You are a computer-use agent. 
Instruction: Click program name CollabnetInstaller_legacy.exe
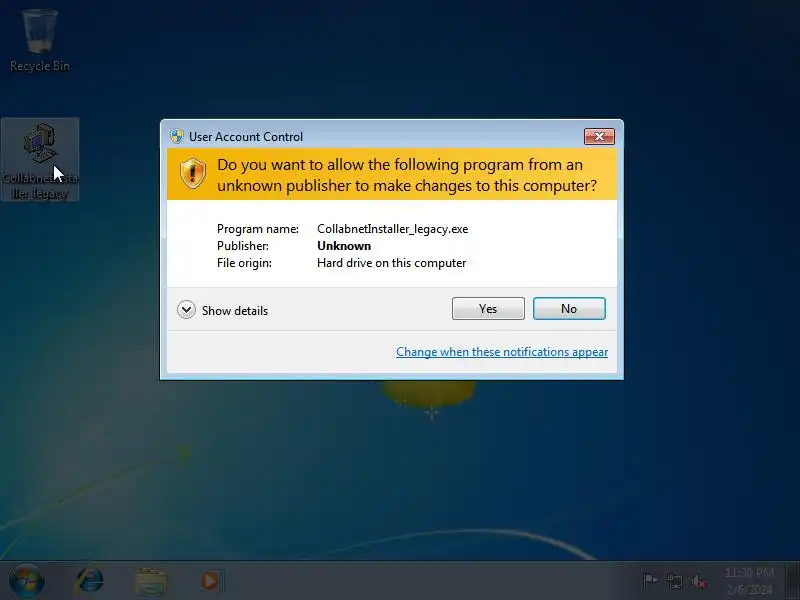(392, 229)
